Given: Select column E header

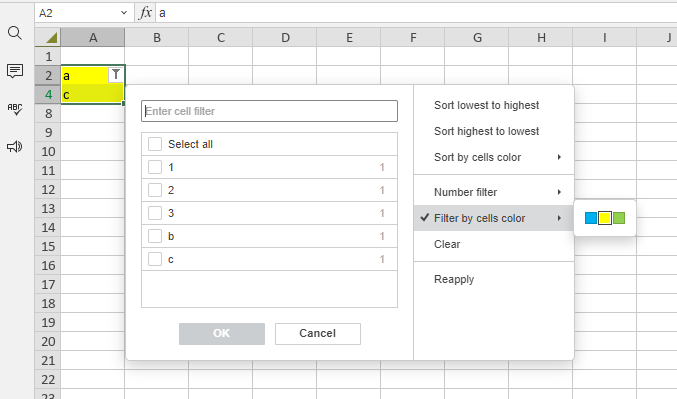Looking at the screenshot, I should [349, 38].
